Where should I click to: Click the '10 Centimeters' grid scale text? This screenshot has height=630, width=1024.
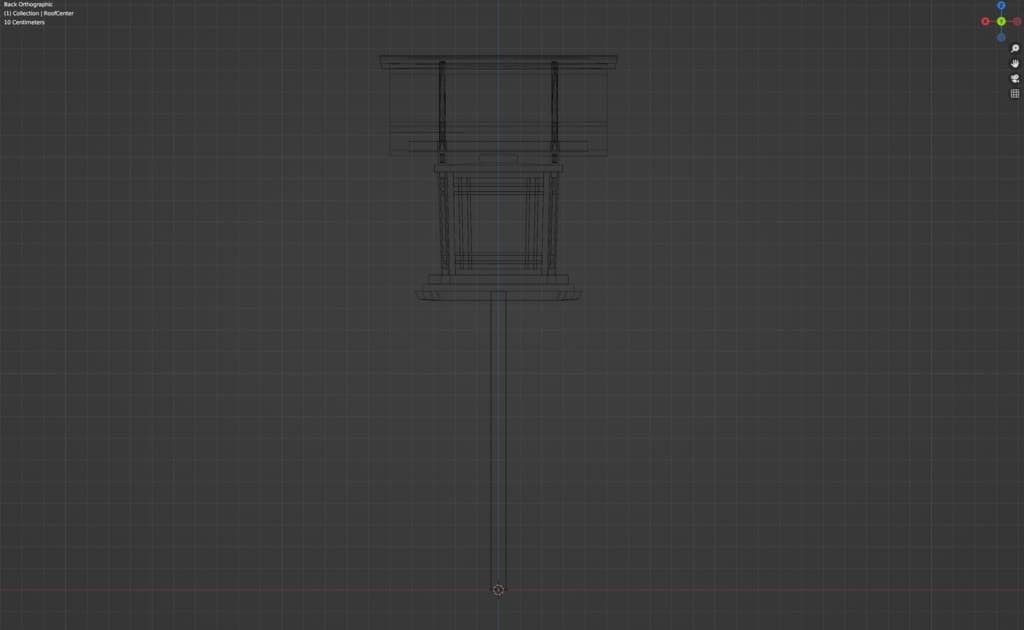24,22
